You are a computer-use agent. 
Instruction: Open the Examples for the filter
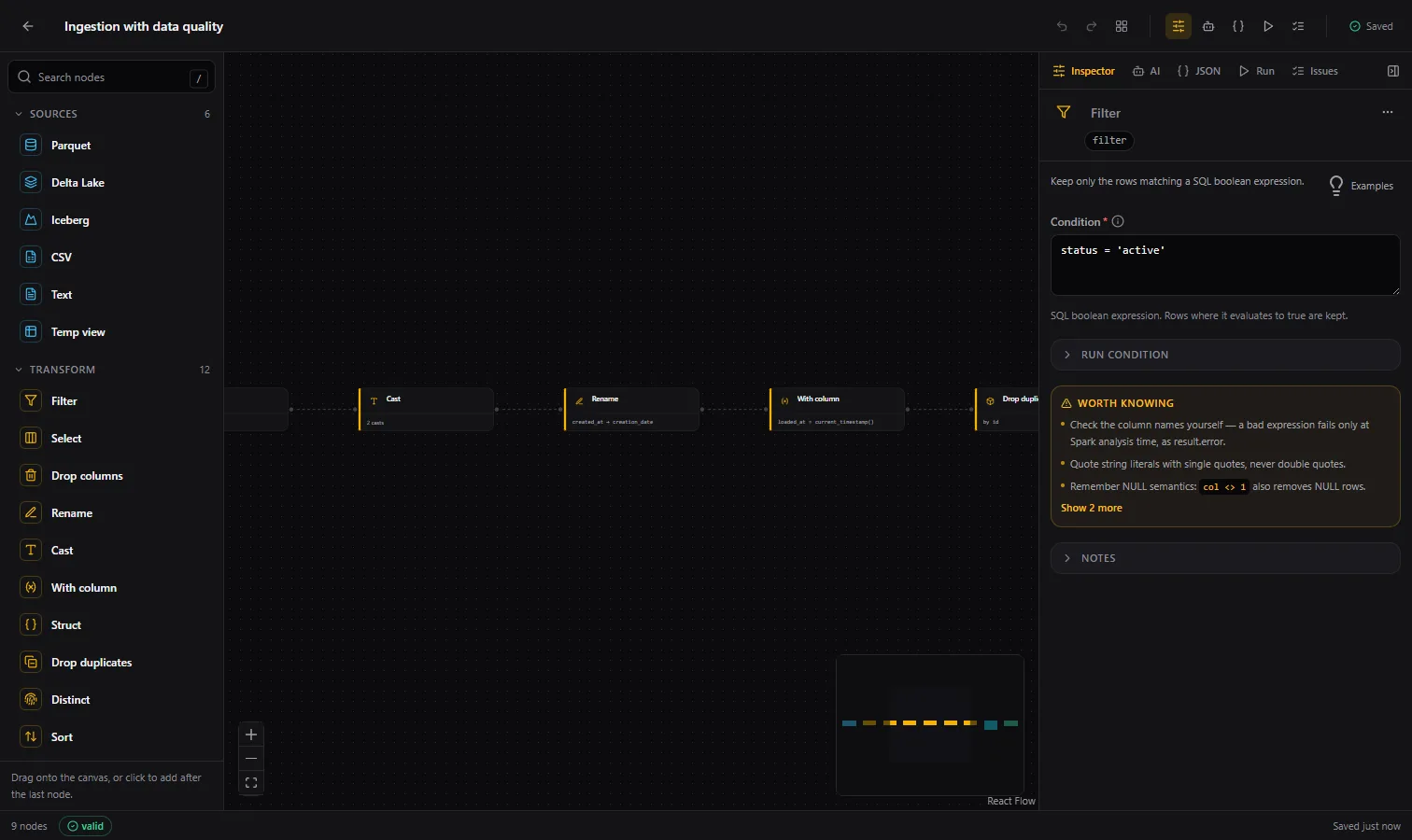1362,186
